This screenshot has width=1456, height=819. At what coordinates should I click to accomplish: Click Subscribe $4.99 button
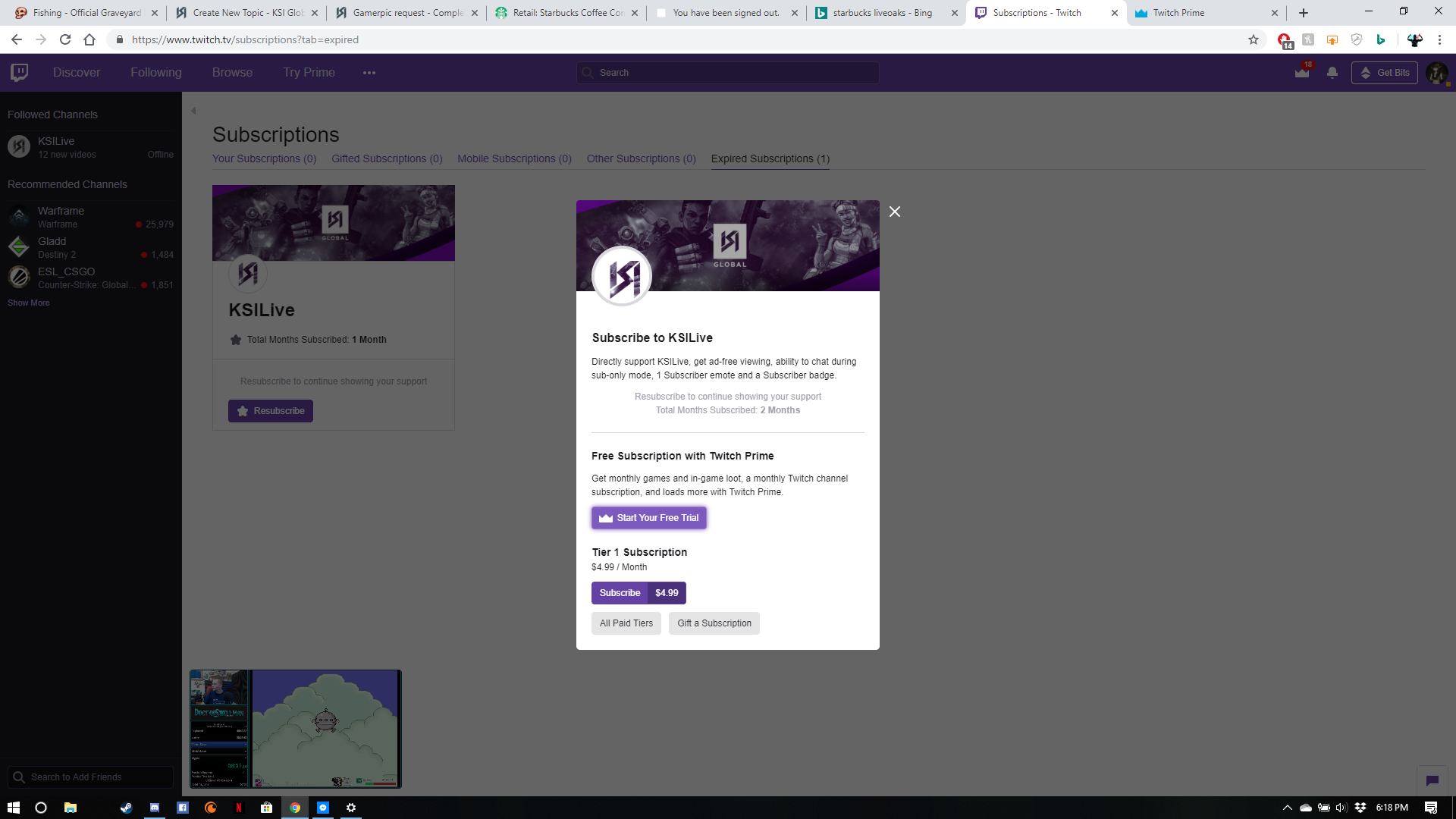click(x=639, y=593)
